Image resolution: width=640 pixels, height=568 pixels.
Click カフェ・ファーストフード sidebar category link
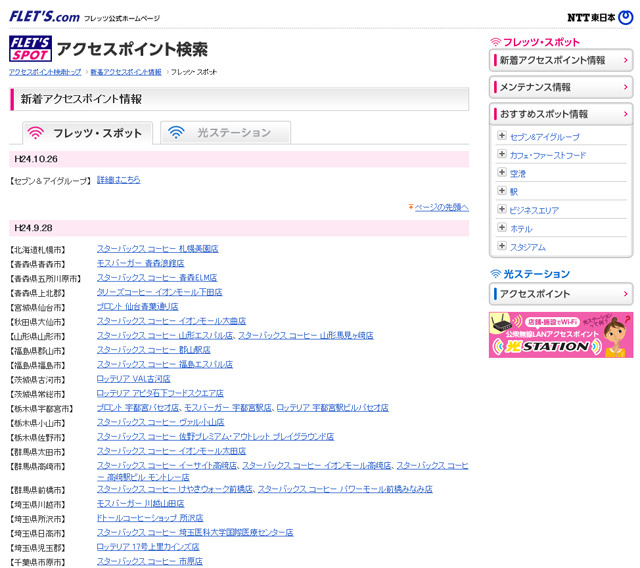548,155
